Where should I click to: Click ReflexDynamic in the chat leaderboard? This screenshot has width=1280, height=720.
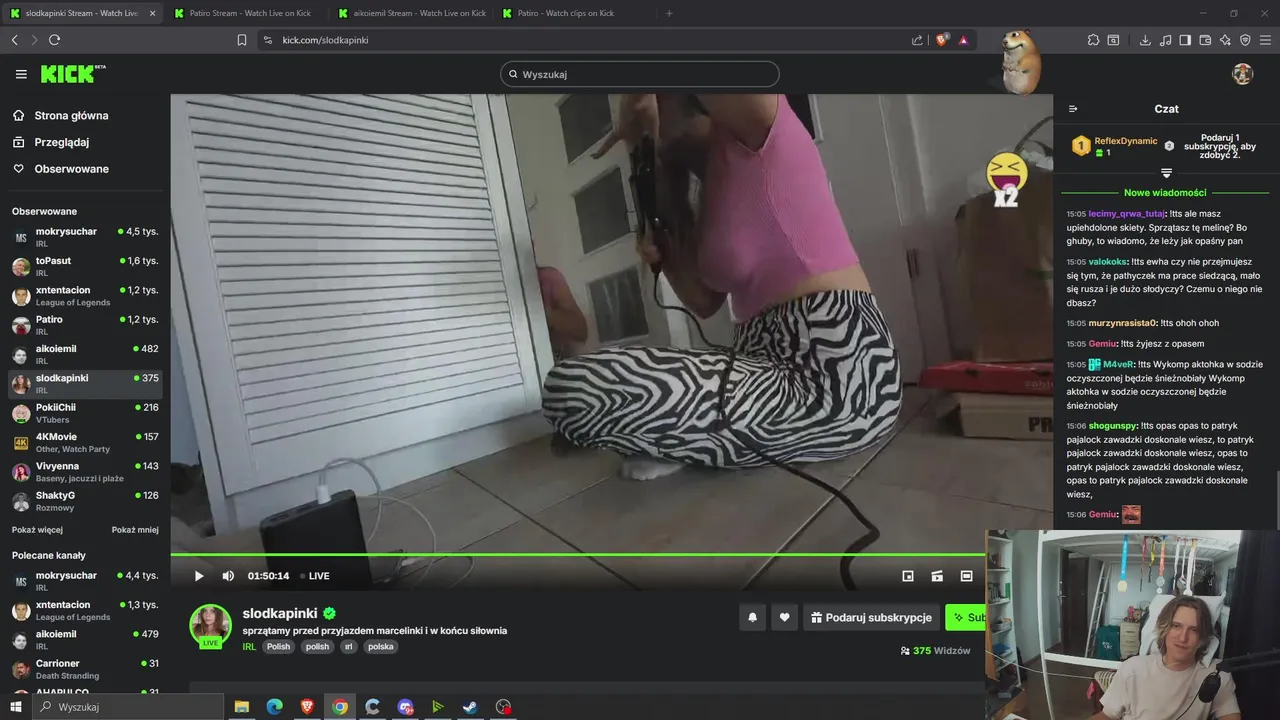point(1125,141)
